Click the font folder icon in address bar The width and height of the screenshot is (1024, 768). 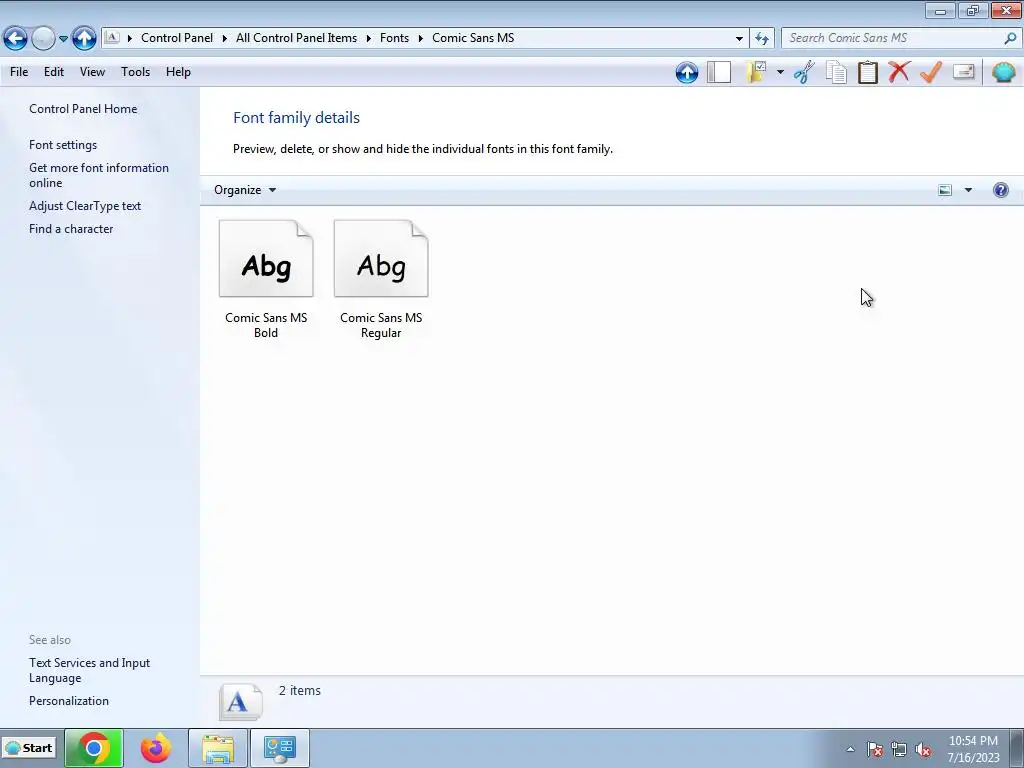click(x=112, y=38)
